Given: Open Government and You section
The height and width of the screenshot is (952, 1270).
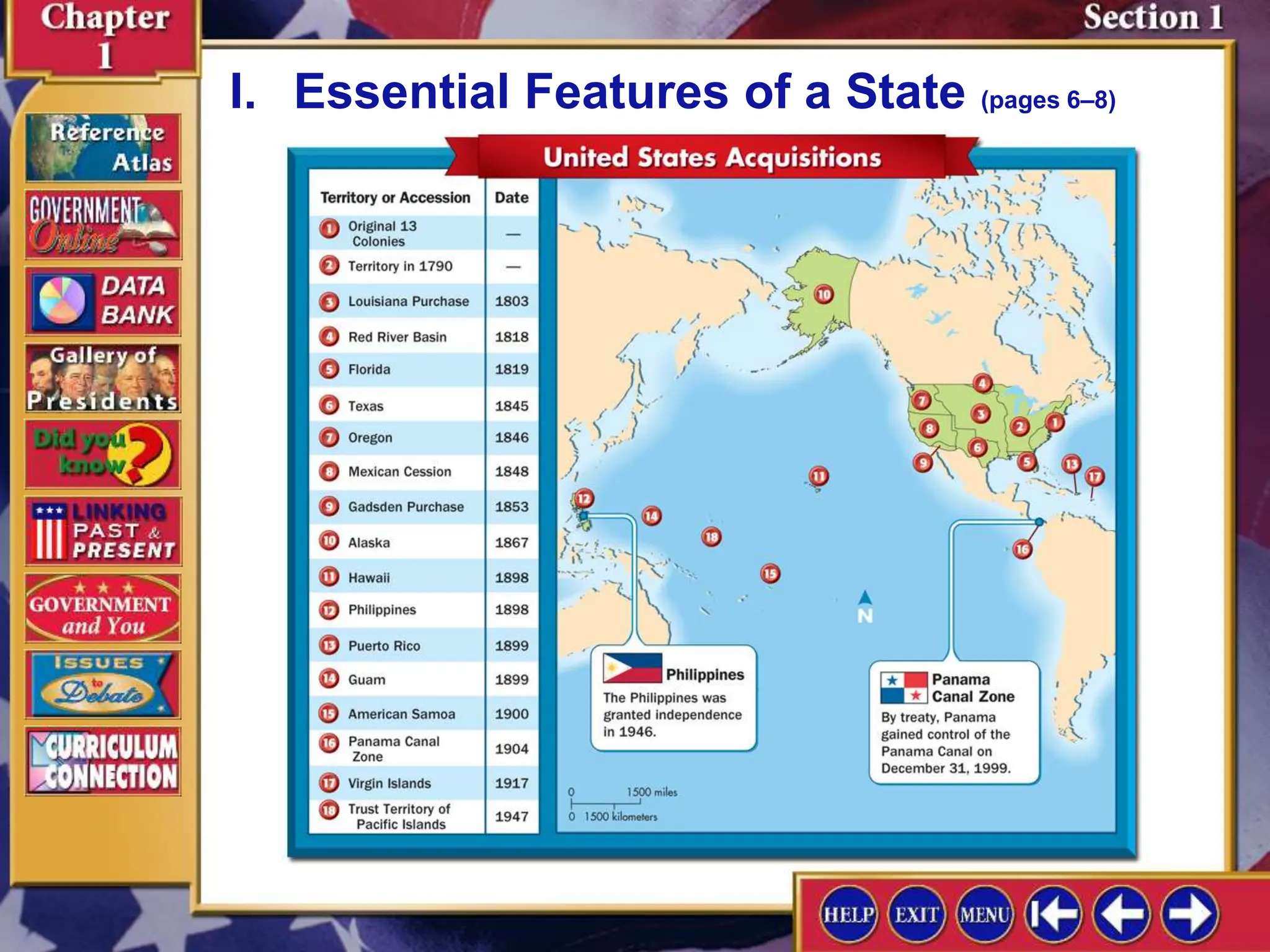Looking at the screenshot, I should point(103,608).
